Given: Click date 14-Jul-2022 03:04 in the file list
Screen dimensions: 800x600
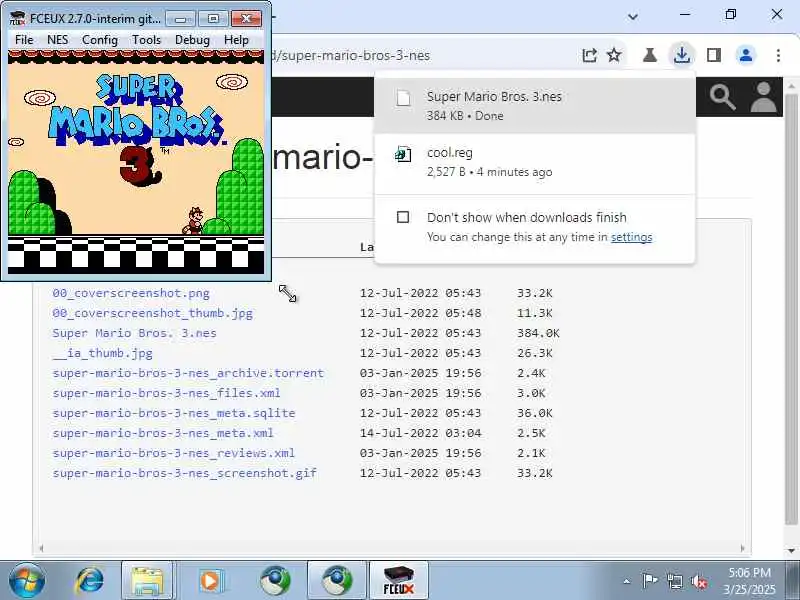Looking at the screenshot, I should pyautogui.click(x=420, y=433).
